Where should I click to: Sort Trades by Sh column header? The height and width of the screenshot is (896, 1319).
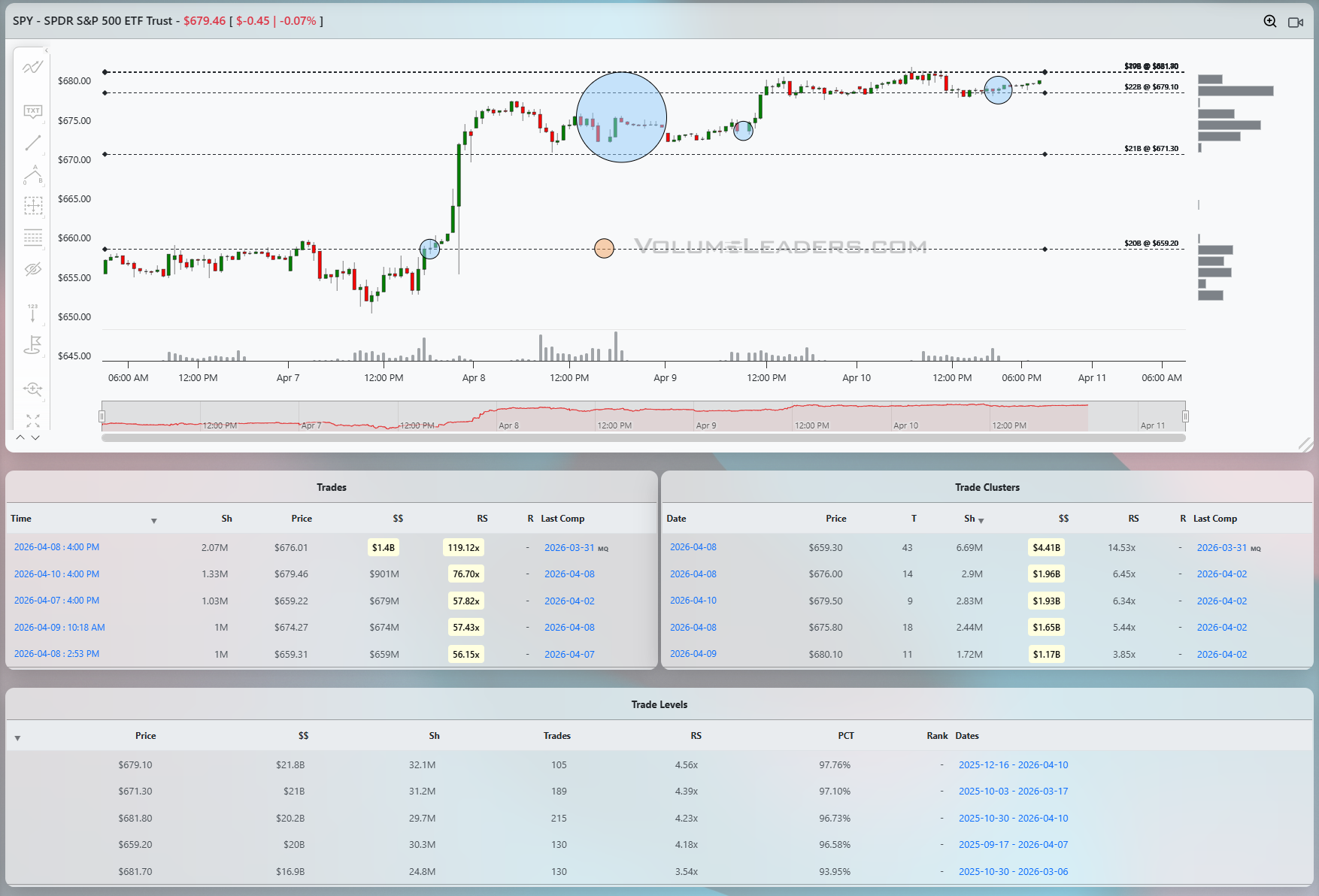tap(226, 519)
